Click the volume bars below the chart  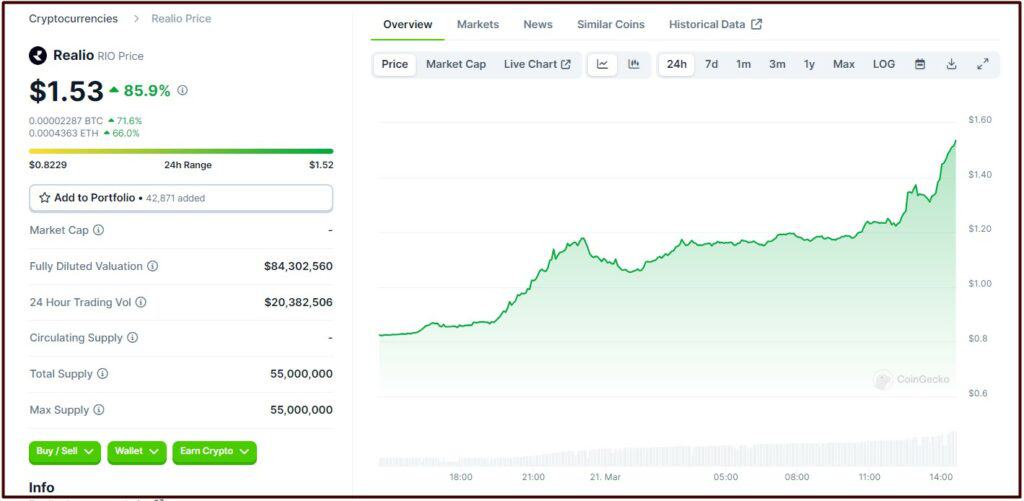[667, 451]
